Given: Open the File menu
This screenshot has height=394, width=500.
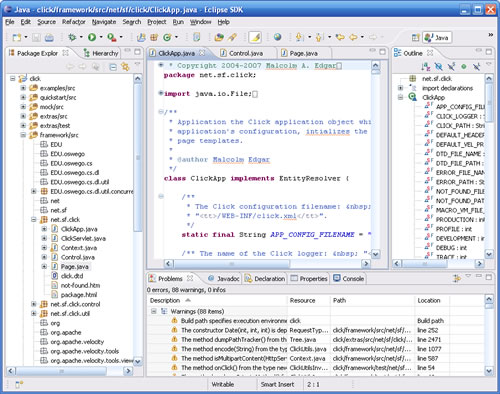Looking at the screenshot, I should (x=10, y=22).
